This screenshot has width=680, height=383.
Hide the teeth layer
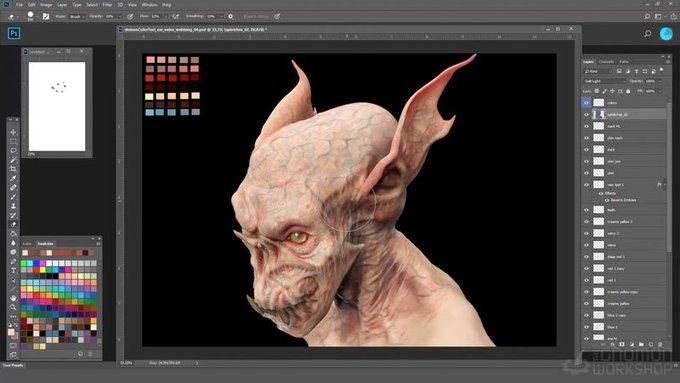point(586,210)
